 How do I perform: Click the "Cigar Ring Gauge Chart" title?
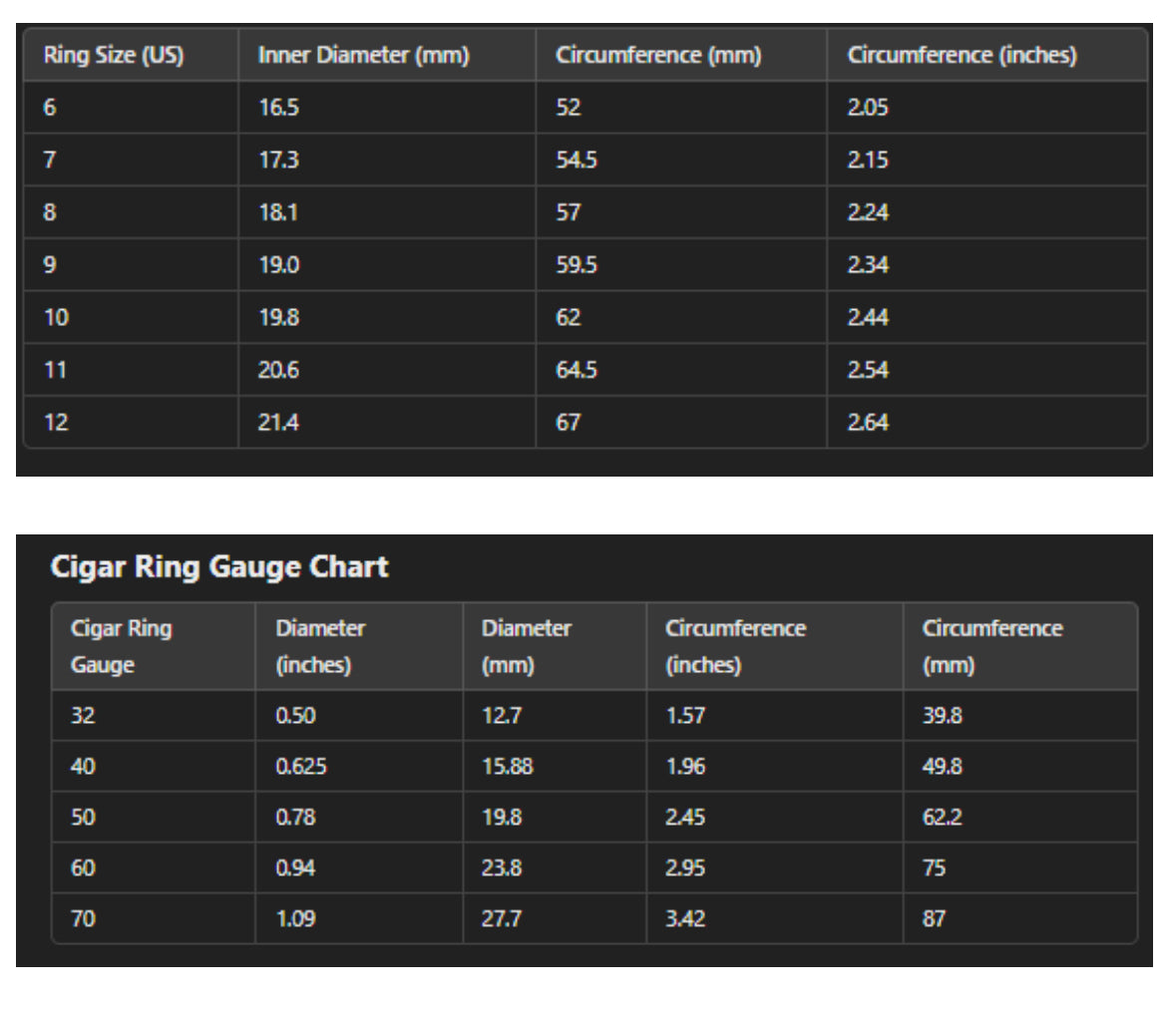click(219, 566)
